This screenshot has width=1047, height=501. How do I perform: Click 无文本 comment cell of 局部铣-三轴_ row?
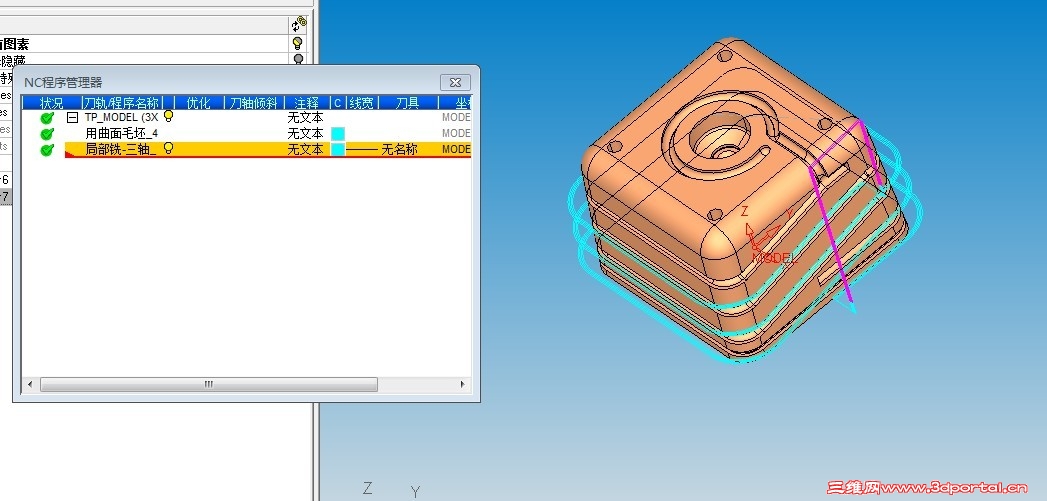point(305,149)
